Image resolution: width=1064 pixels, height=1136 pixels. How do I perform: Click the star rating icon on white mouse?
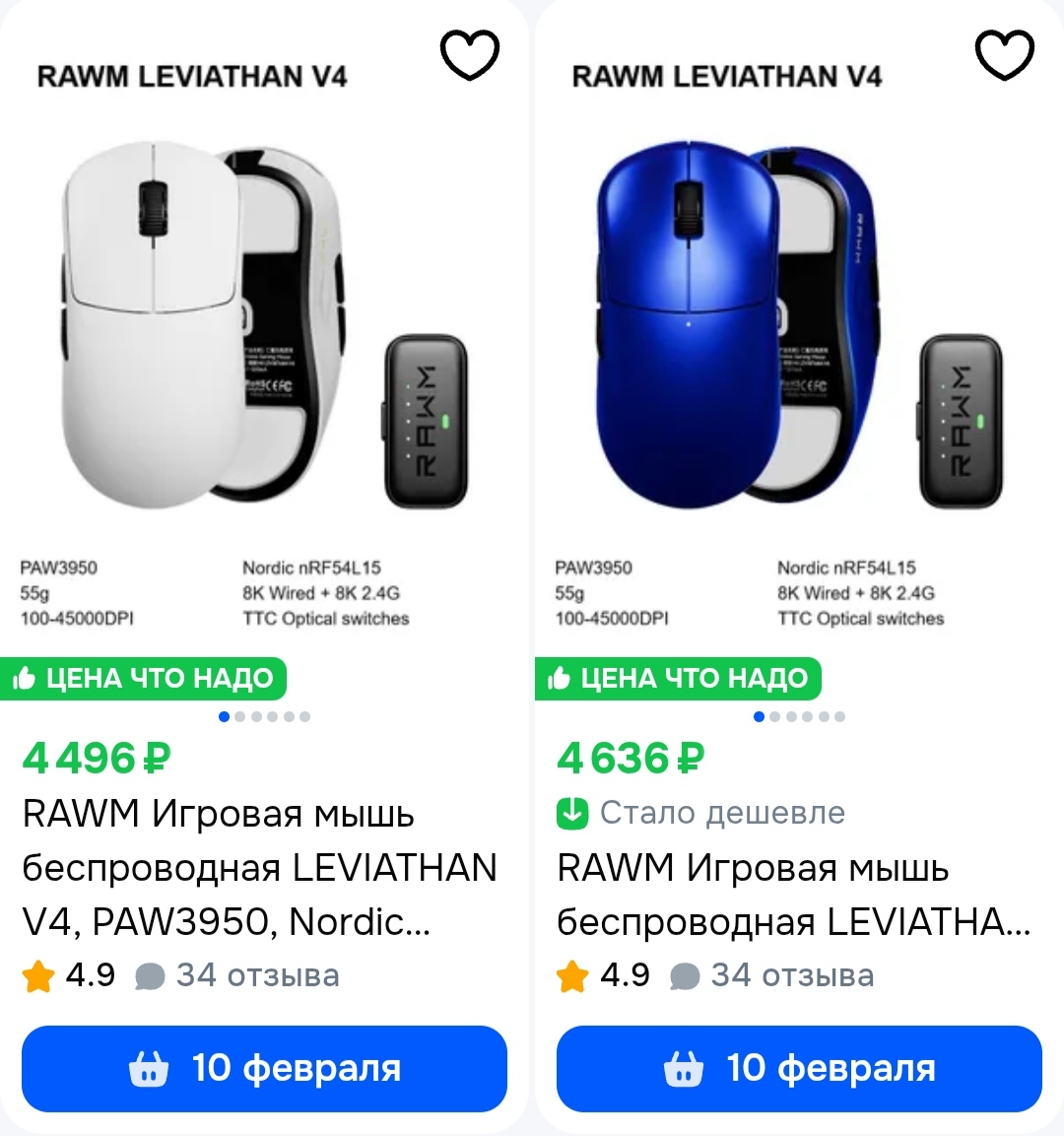[x=38, y=975]
